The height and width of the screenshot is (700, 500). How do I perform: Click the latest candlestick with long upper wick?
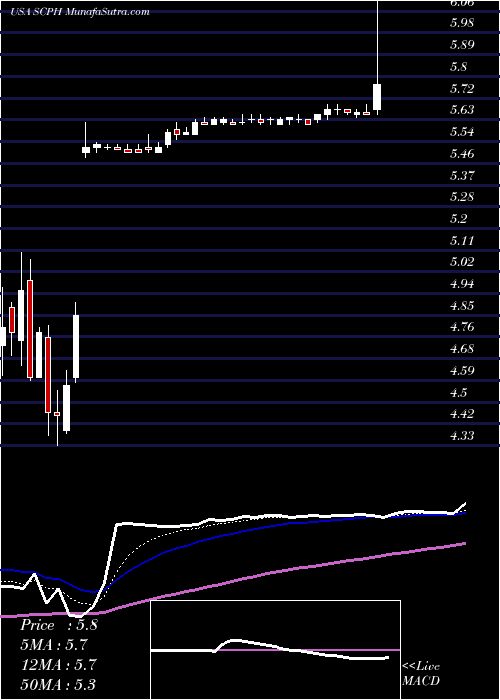click(x=377, y=57)
